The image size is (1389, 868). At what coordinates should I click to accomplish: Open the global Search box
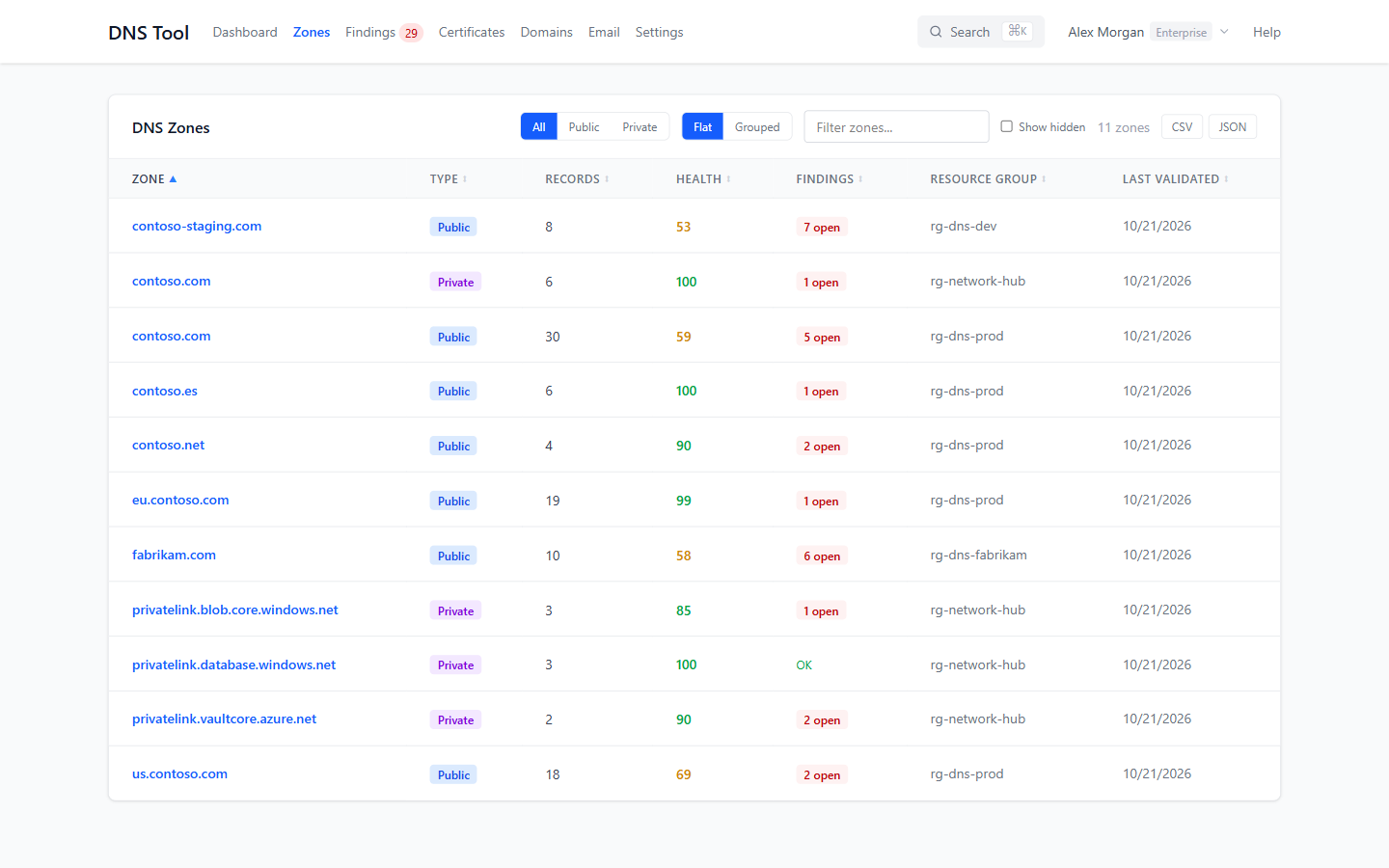(981, 32)
